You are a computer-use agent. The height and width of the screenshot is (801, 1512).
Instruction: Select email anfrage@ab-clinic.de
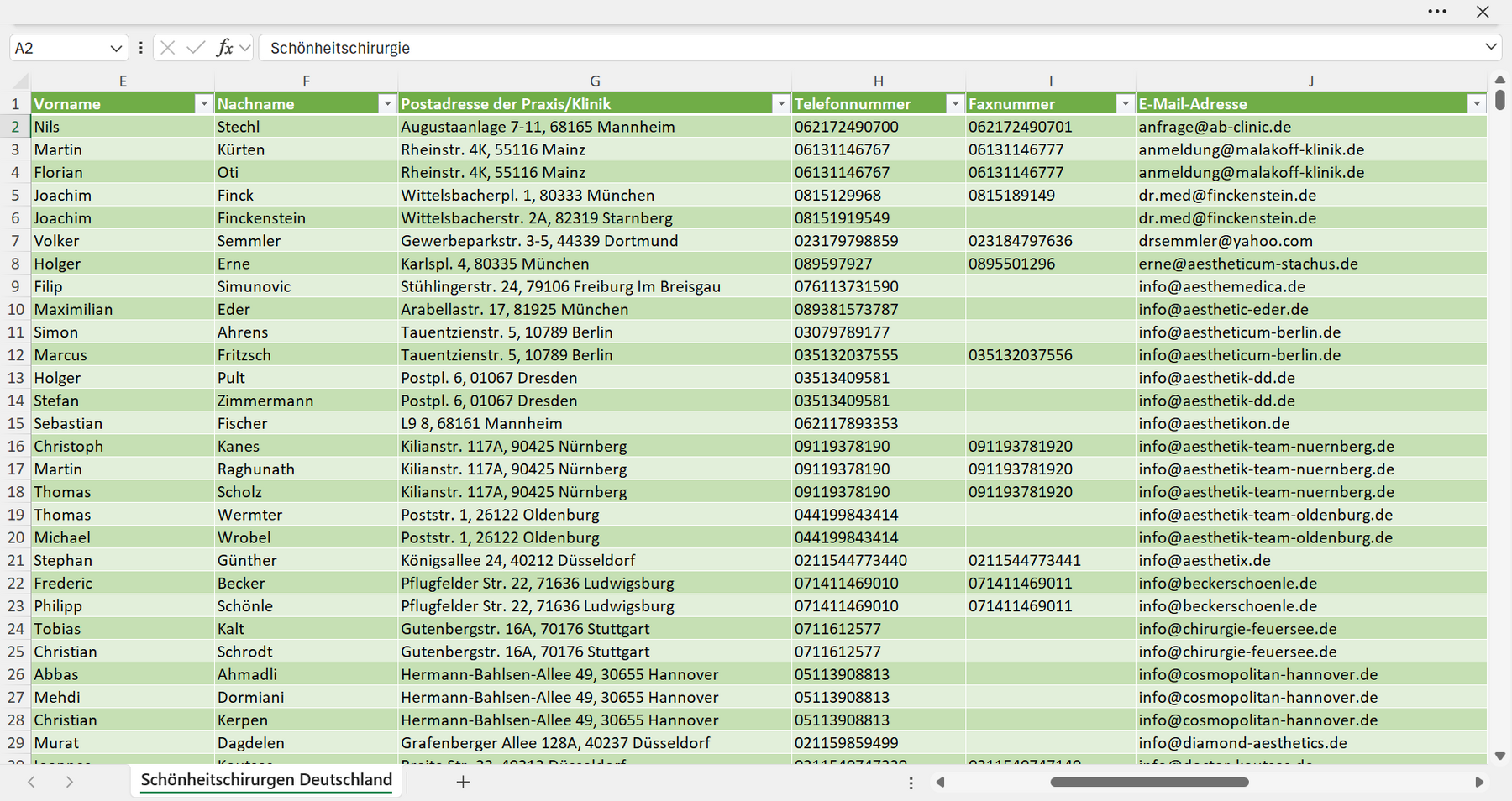click(x=1310, y=127)
